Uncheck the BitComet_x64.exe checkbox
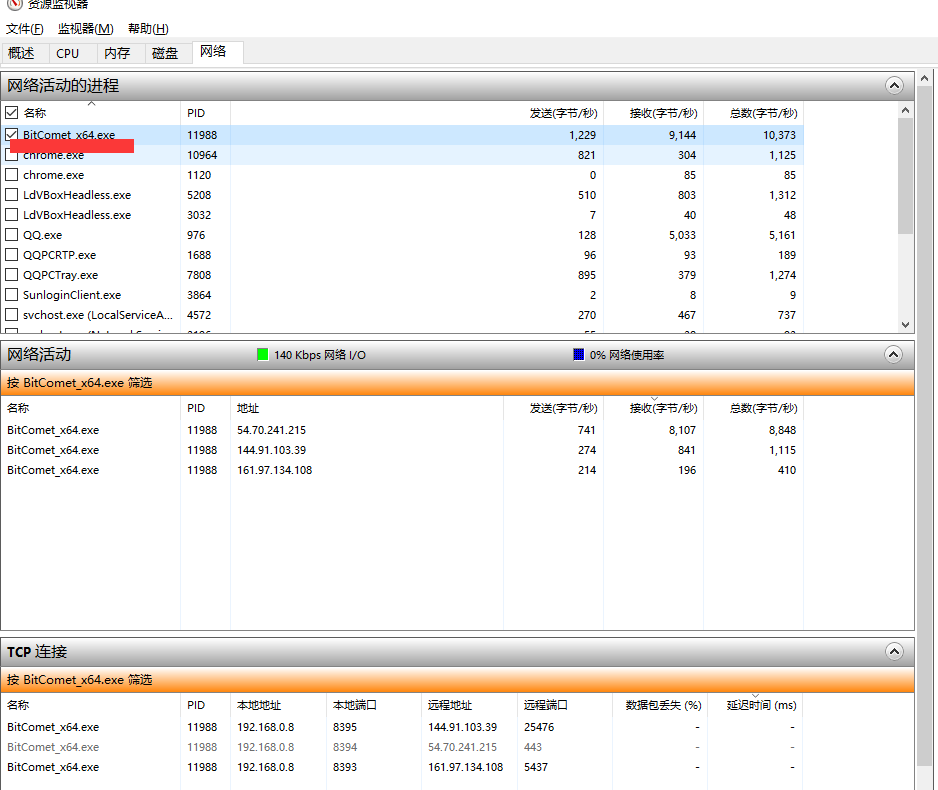The height and width of the screenshot is (790, 938). click(12, 135)
